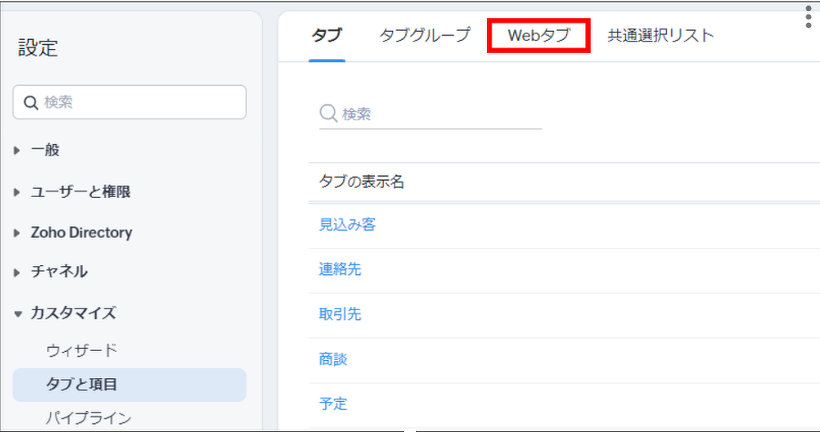Collapse the カスタマイズ section

[17, 313]
